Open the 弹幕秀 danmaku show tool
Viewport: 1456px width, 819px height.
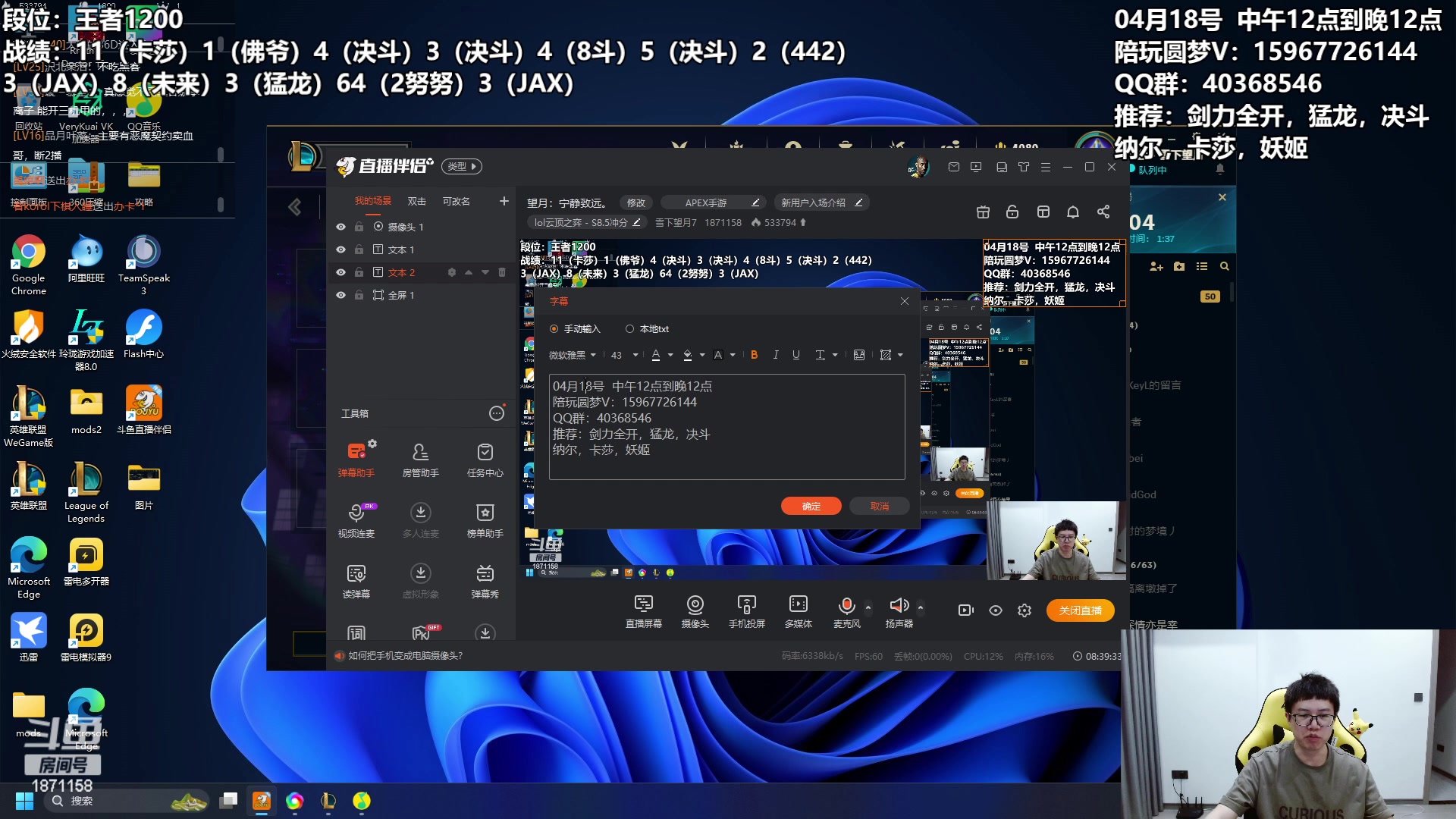pyautogui.click(x=485, y=581)
